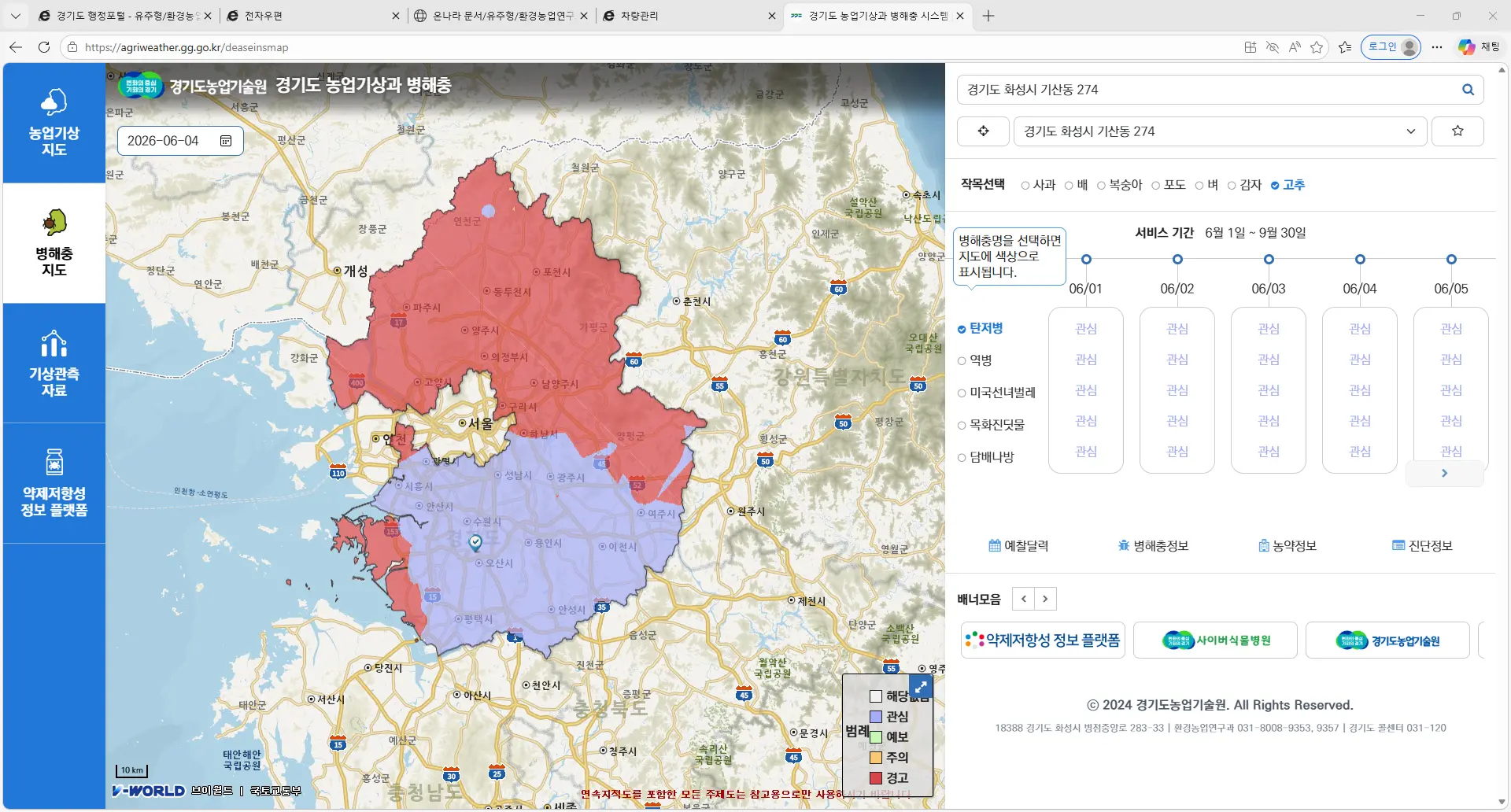This screenshot has width=1511, height=812.
Task: Click the 주의 legend color swatch
Action: click(x=875, y=758)
